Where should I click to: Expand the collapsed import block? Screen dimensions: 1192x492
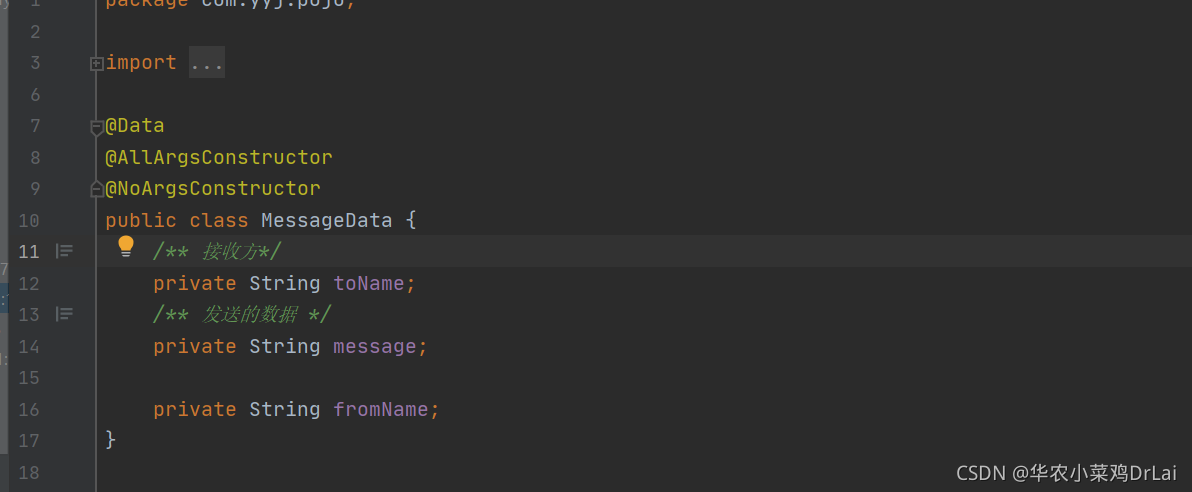point(97,64)
